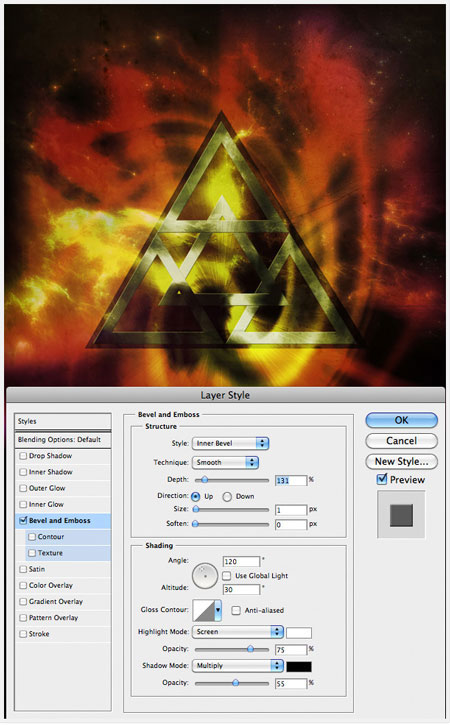
Task: Tick the Pattern Overlay checkbox
Action: (x=23, y=618)
